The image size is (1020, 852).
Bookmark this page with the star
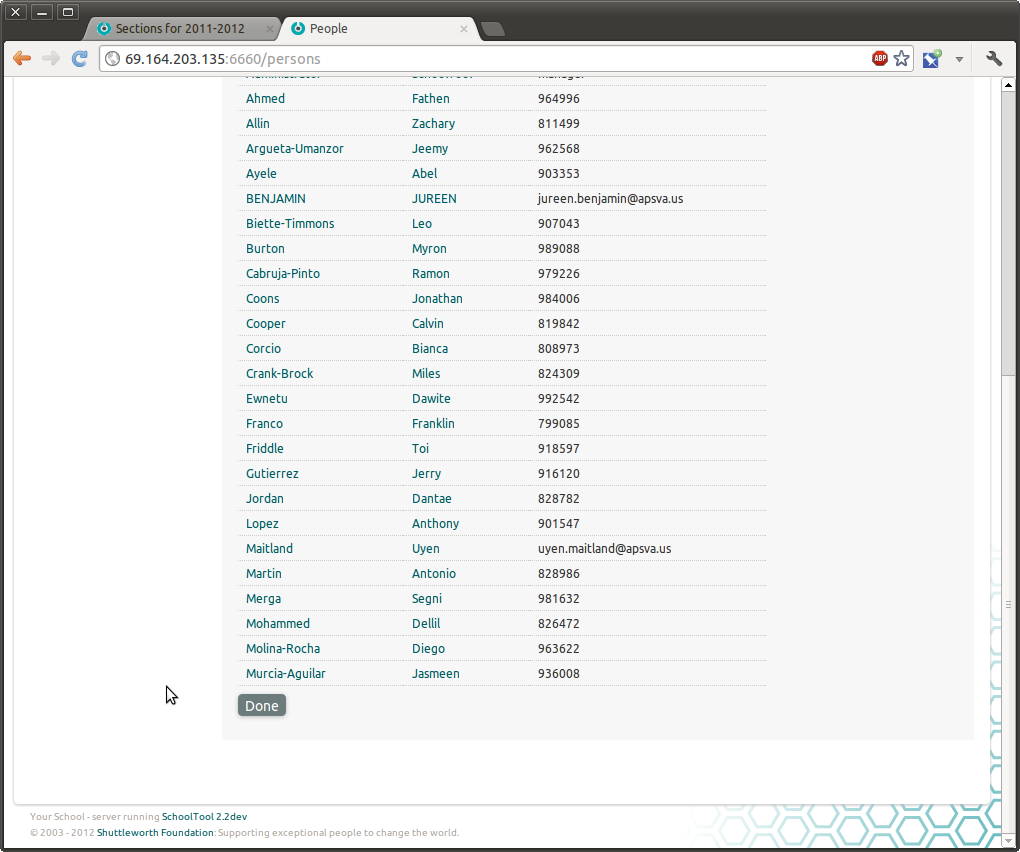(x=902, y=59)
